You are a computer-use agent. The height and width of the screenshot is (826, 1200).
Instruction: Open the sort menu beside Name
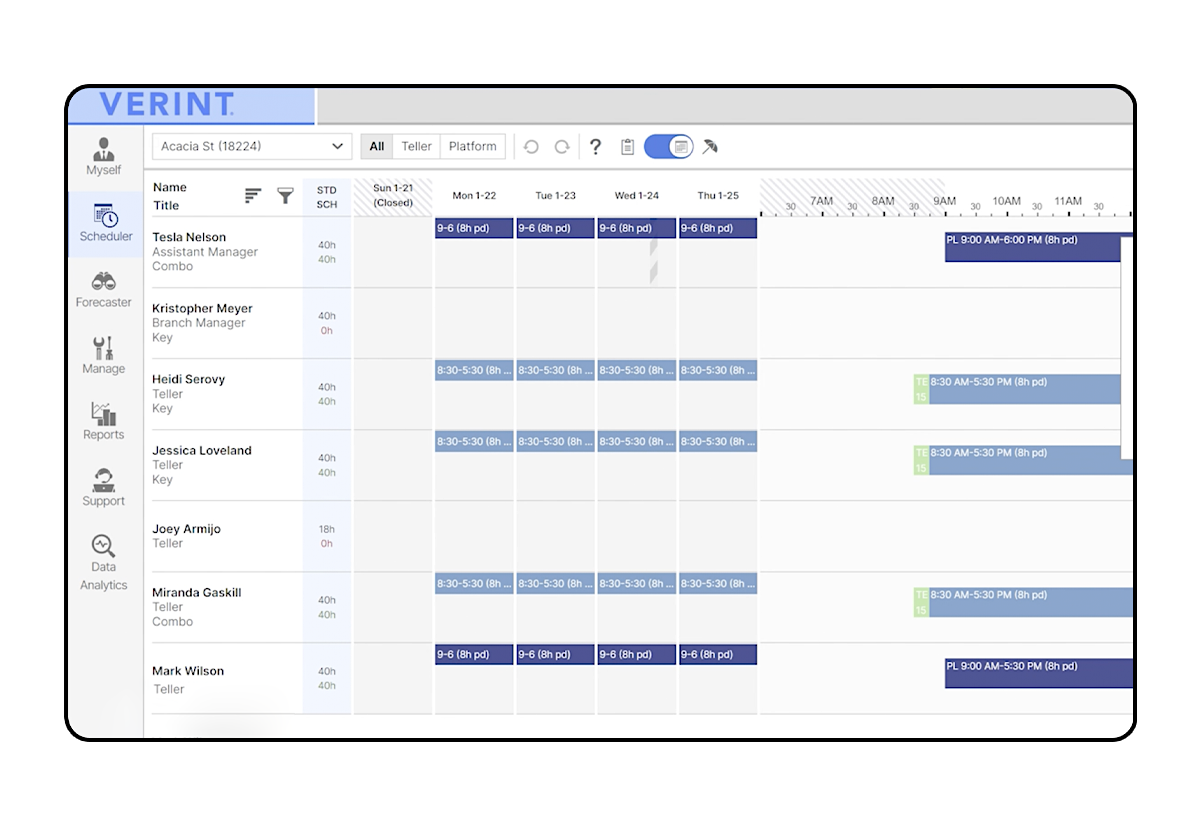253,196
